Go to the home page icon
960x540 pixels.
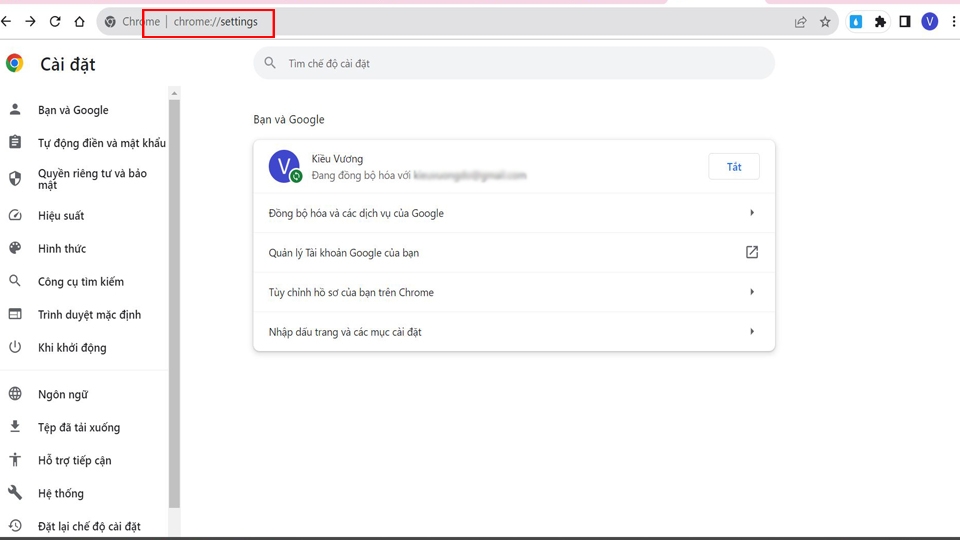[80, 21]
